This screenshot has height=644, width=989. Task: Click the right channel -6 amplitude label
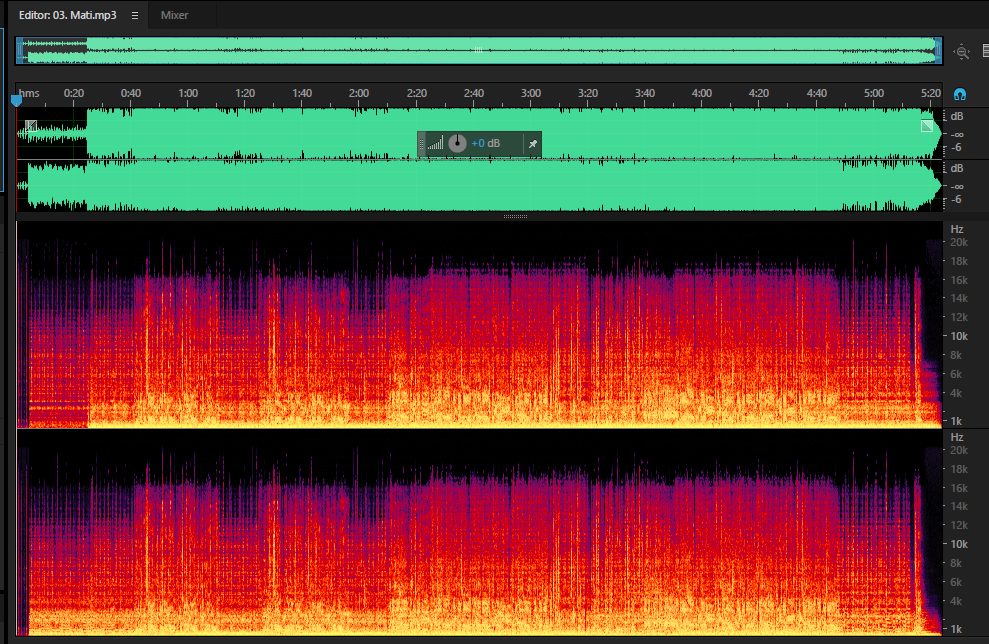point(957,199)
